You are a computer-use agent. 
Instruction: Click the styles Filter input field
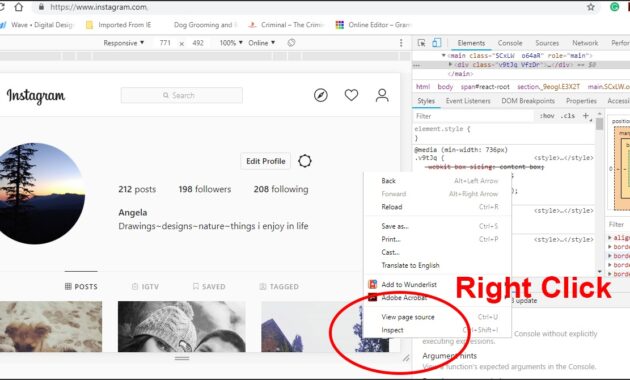tap(474, 116)
